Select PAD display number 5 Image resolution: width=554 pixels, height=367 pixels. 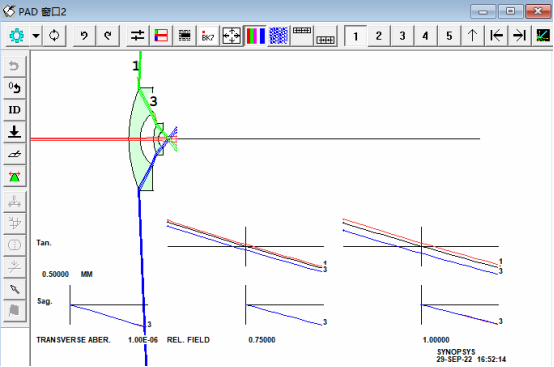449,36
